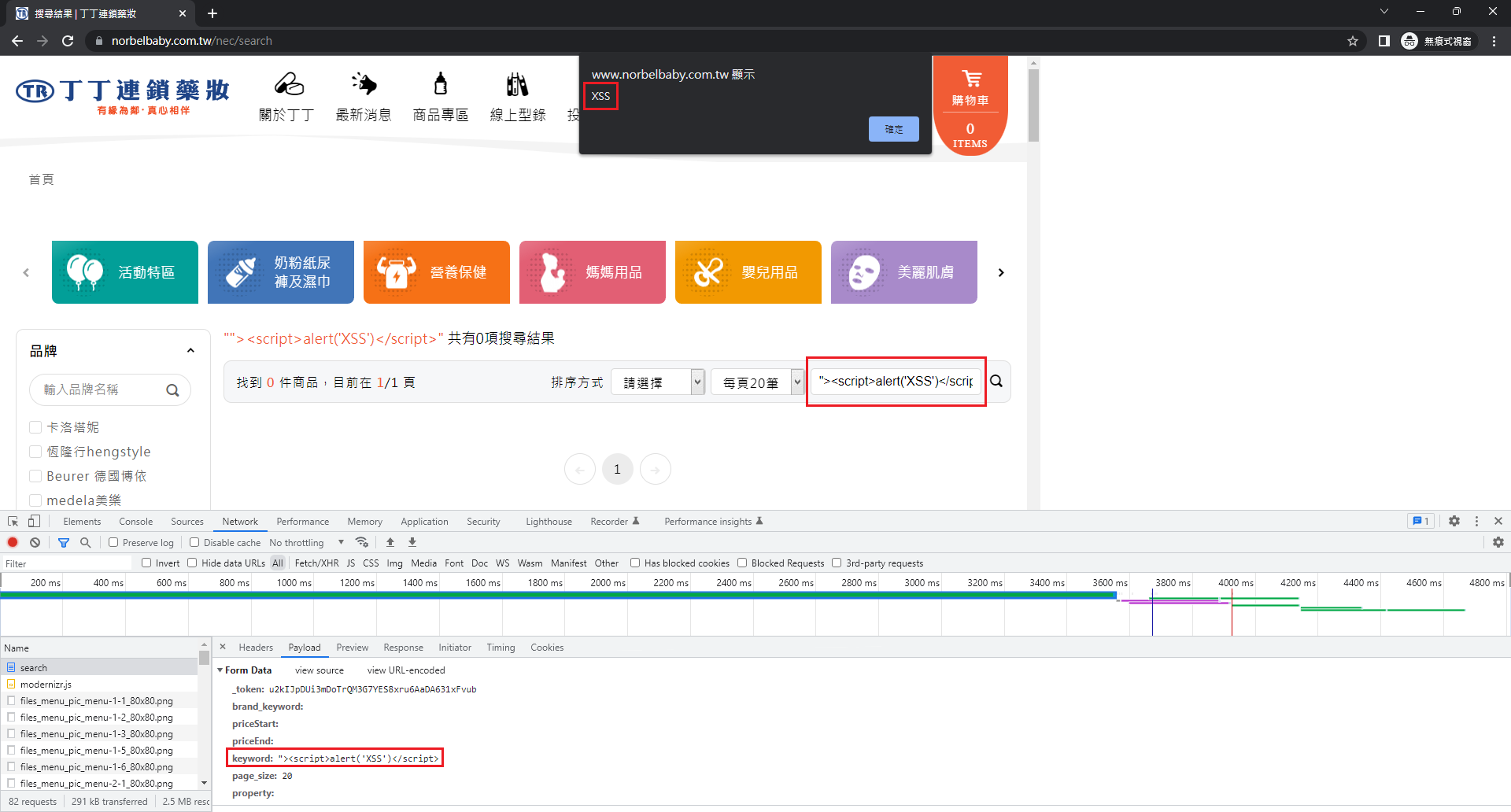Show previous categories with the left carousel arrow

(26, 272)
